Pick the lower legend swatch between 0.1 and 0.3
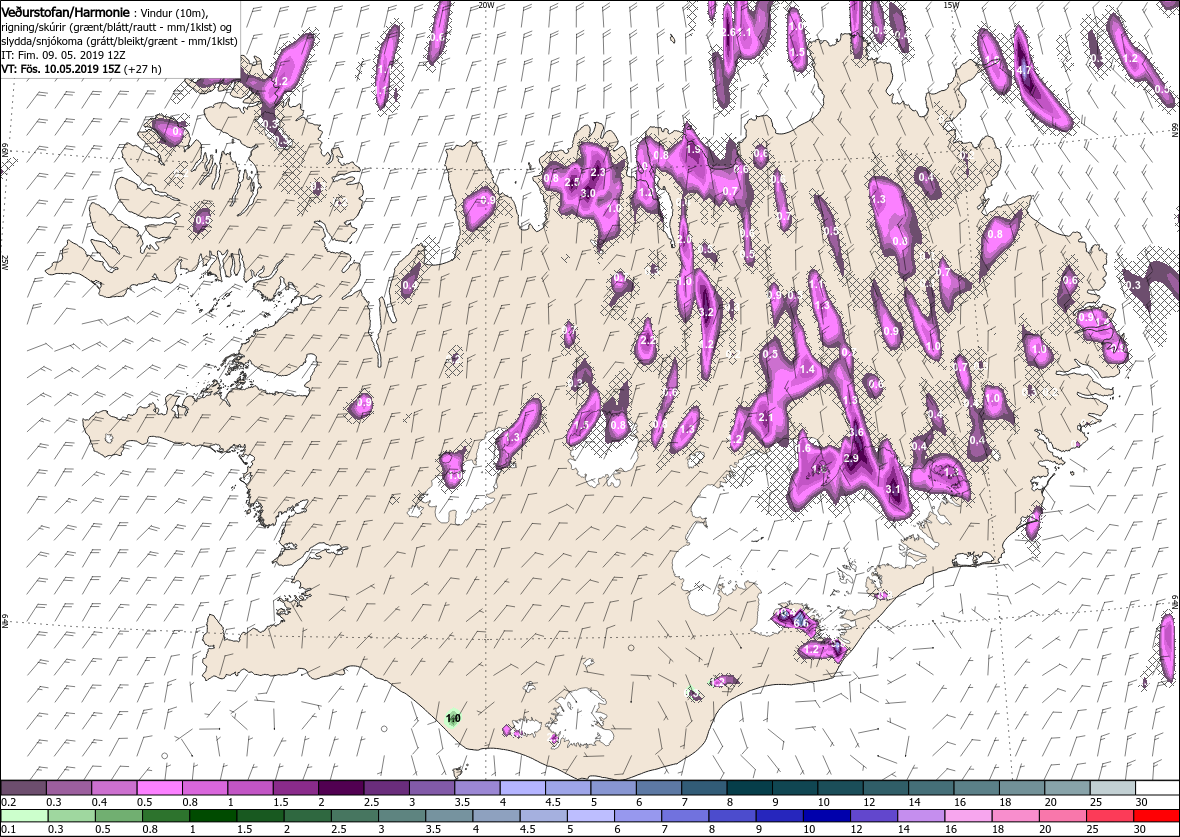Image resolution: width=1180 pixels, height=837 pixels. pos(24,816)
